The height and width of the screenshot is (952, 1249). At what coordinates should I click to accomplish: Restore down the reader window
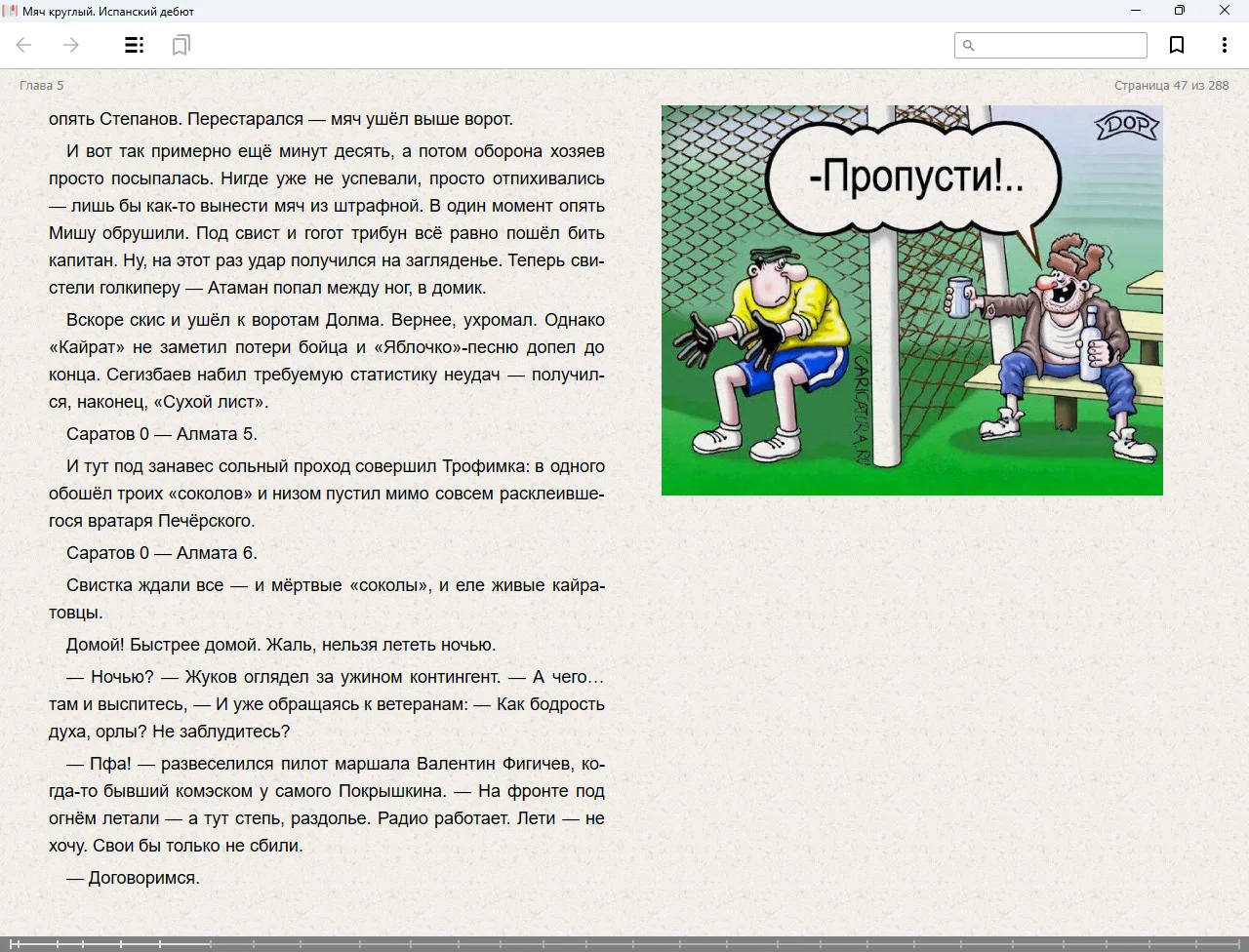pyautogui.click(x=1180, y=11)
